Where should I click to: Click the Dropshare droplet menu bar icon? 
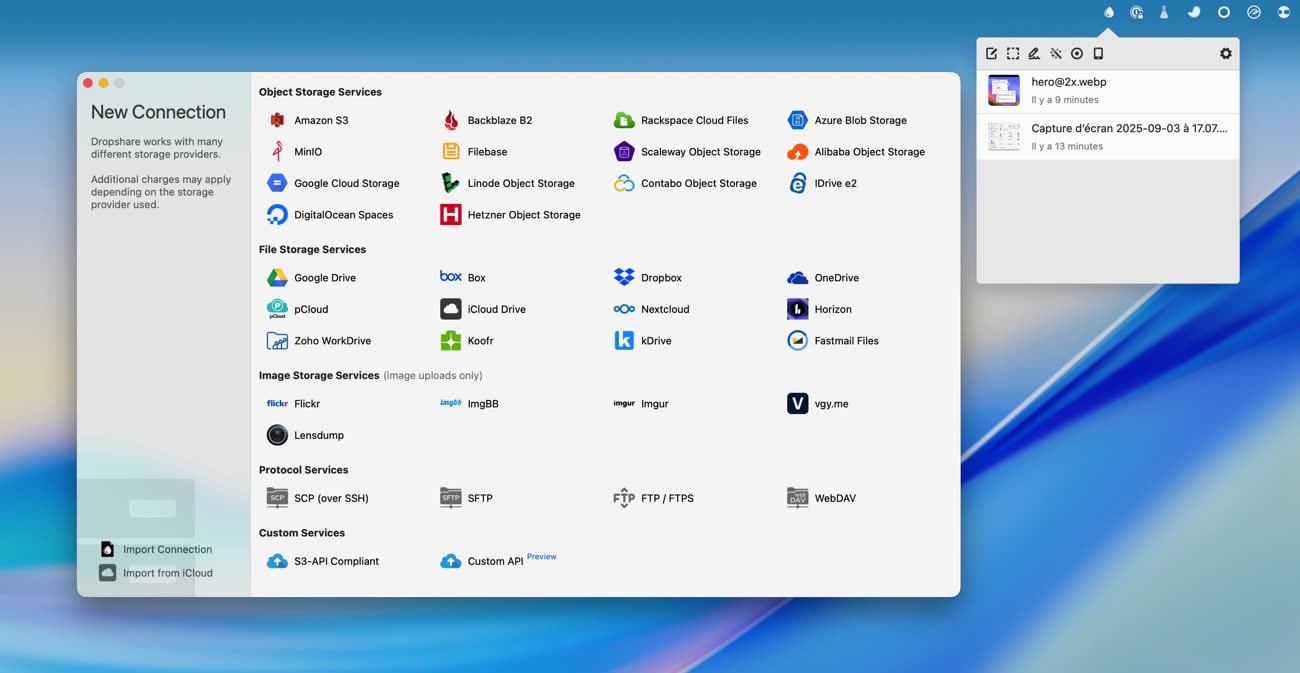click(1108, 13)
